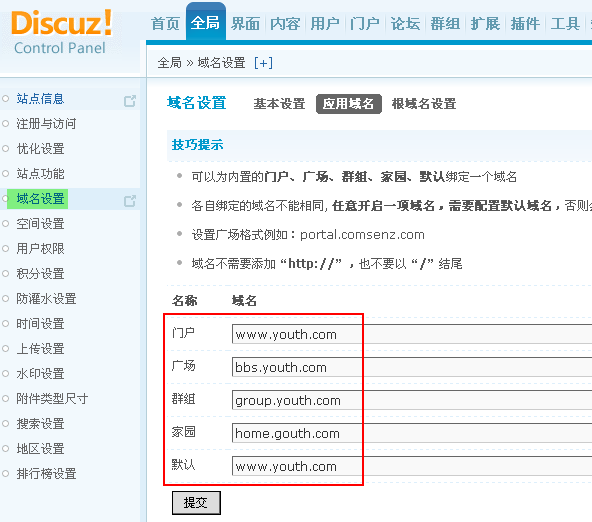592x522 pixels.
Task: Click the 域名 column header
Action: (244, 301)
